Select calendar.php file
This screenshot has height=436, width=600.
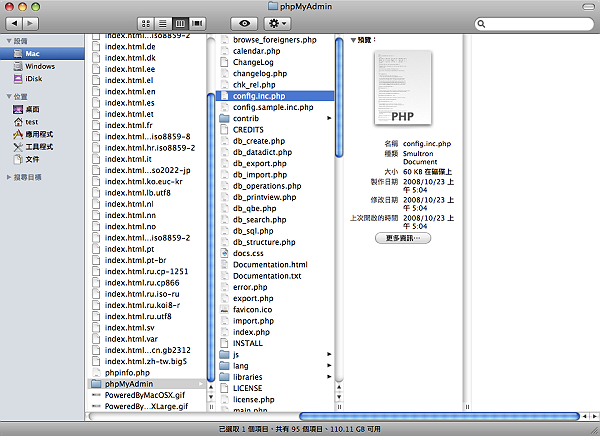point(275,51)
